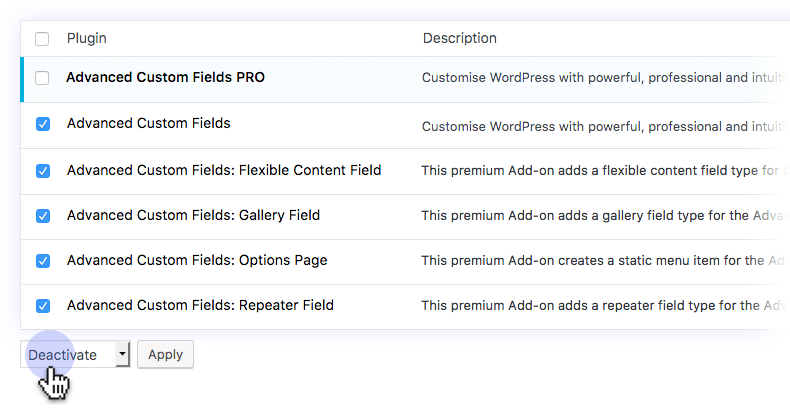Select the Advanced Custom Fields PRO plugin name

[165, 77]
